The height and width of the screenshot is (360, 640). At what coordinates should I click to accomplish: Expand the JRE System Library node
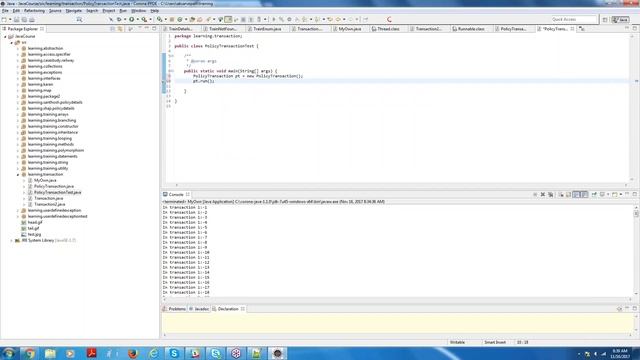(11, 240)
